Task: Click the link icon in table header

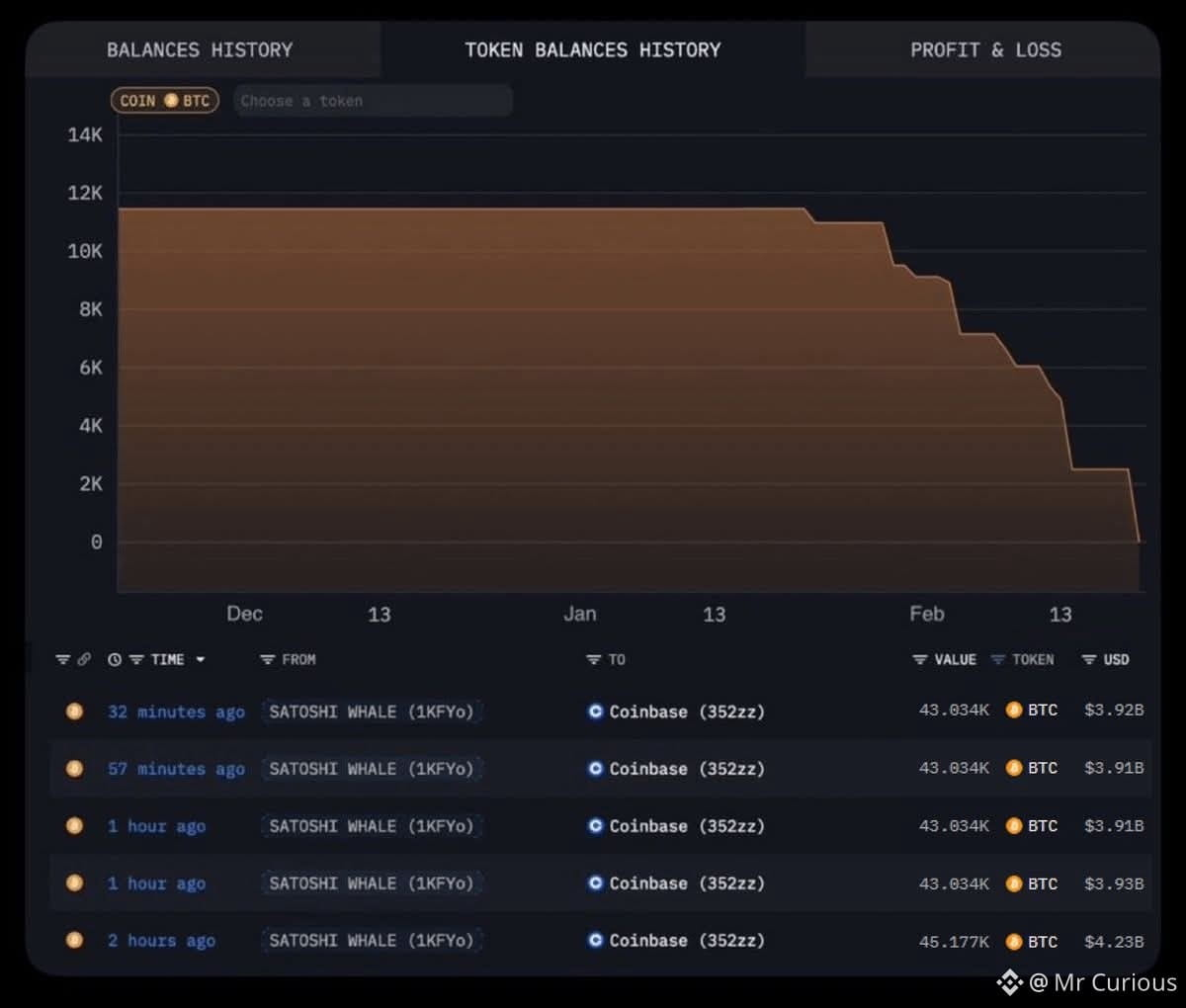Action: point(84,659)
